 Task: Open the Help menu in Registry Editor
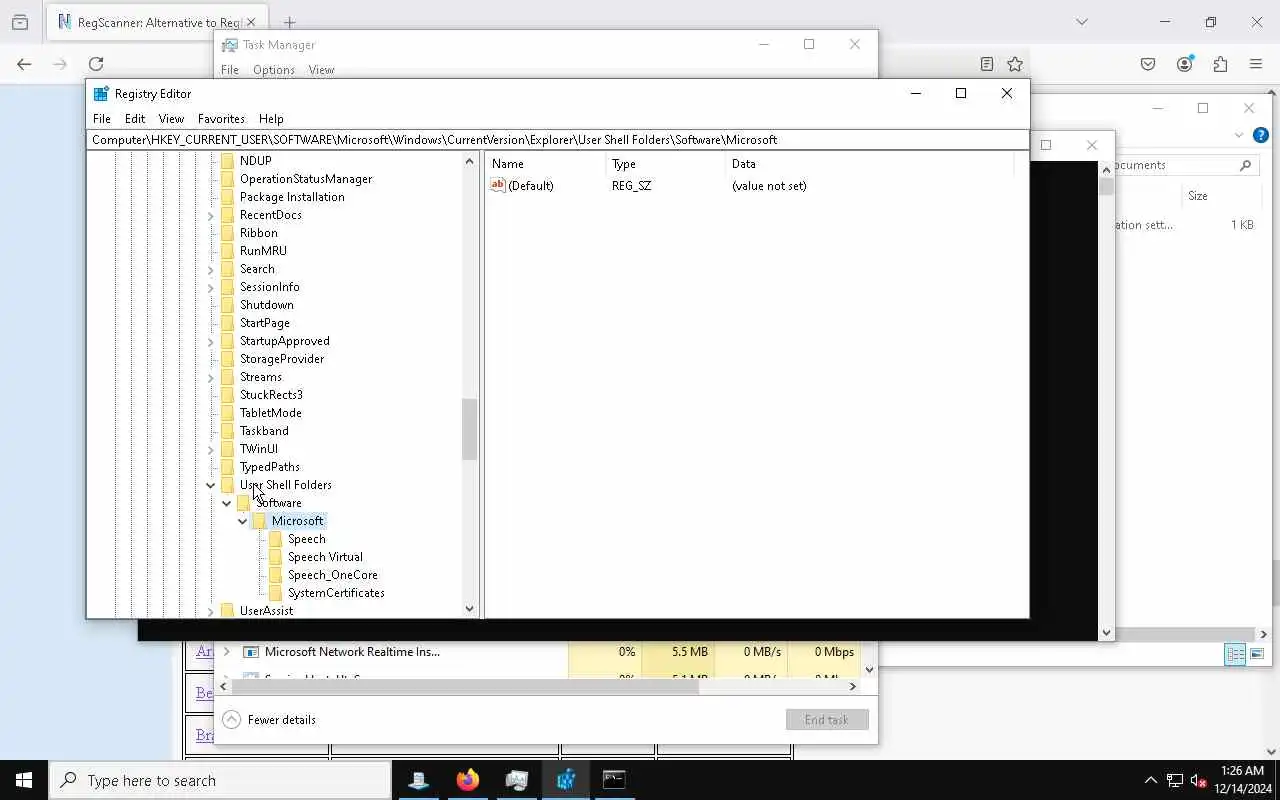click(x=271, y=118)
